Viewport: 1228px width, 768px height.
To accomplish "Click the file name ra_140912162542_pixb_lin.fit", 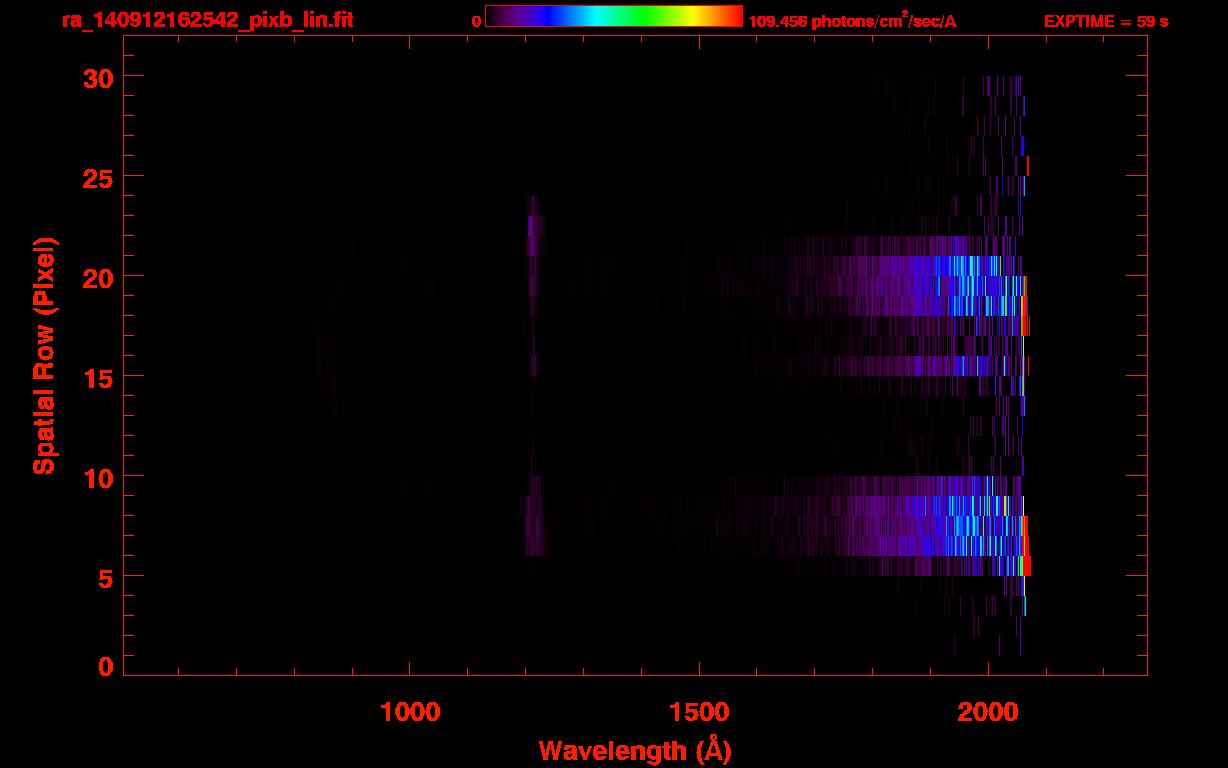I will point(207,20).
